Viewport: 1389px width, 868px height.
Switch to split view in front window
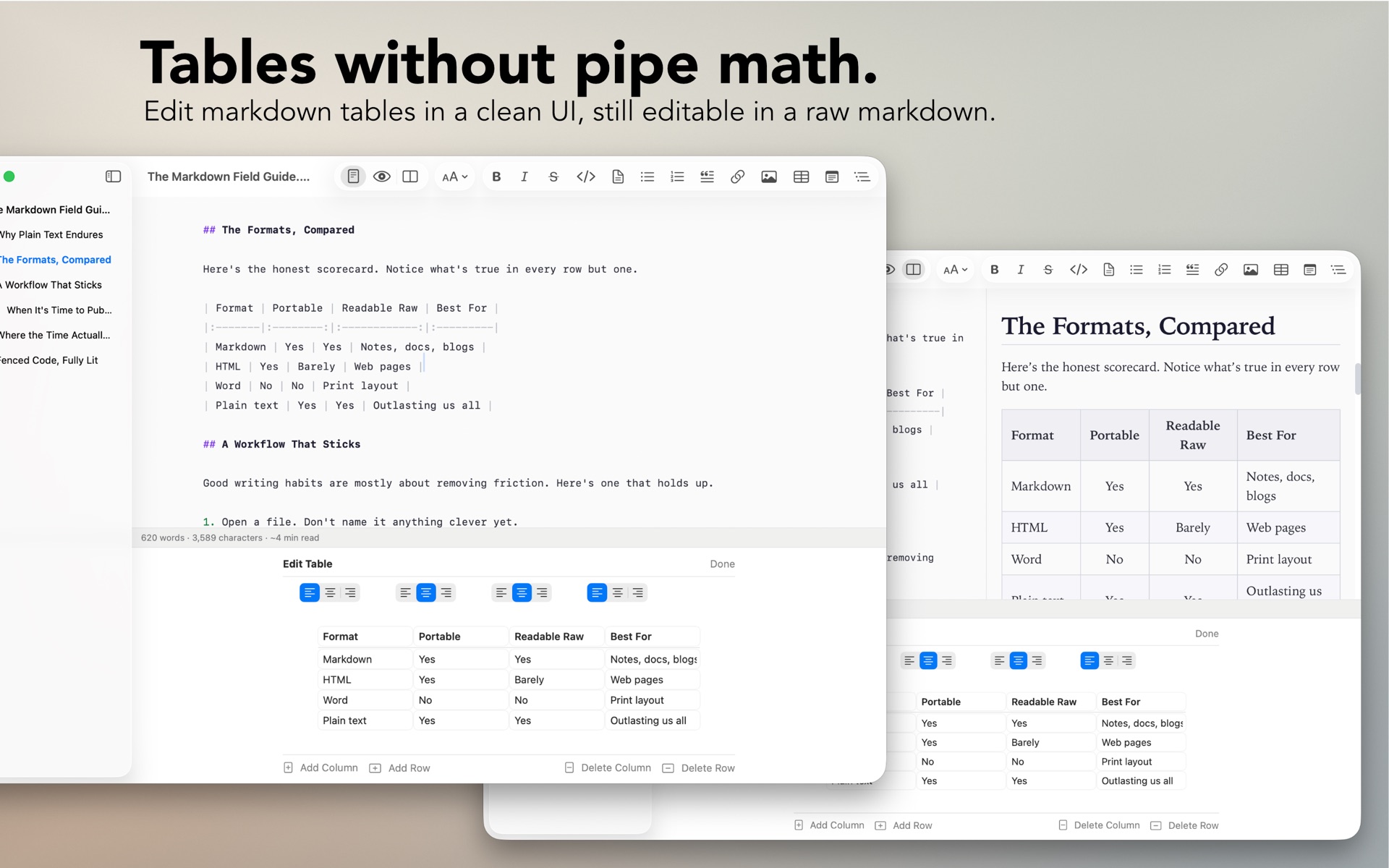pos(410,176)
